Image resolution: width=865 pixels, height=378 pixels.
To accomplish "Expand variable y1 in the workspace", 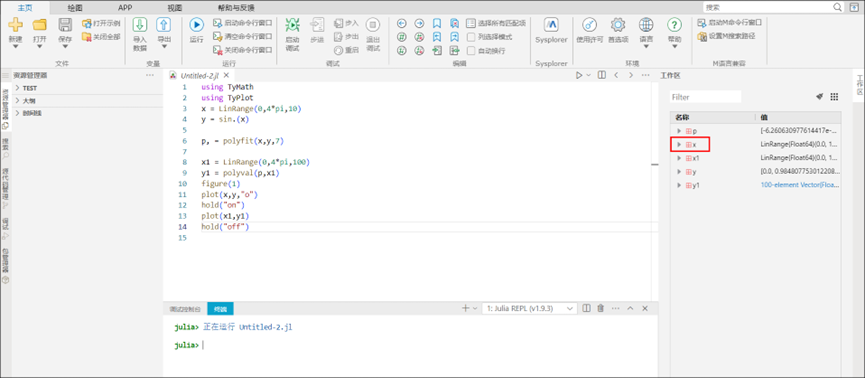I will pyautogui.click(x=680, y=185).
